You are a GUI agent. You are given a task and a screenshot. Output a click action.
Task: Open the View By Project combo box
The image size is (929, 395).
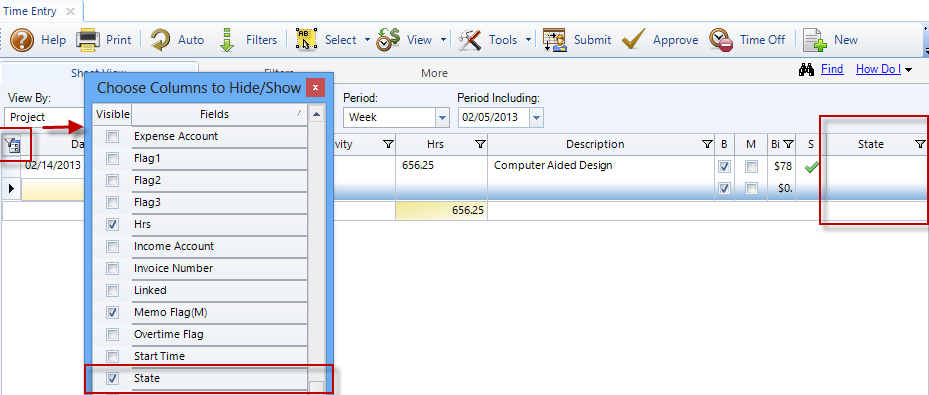(44, 117)
